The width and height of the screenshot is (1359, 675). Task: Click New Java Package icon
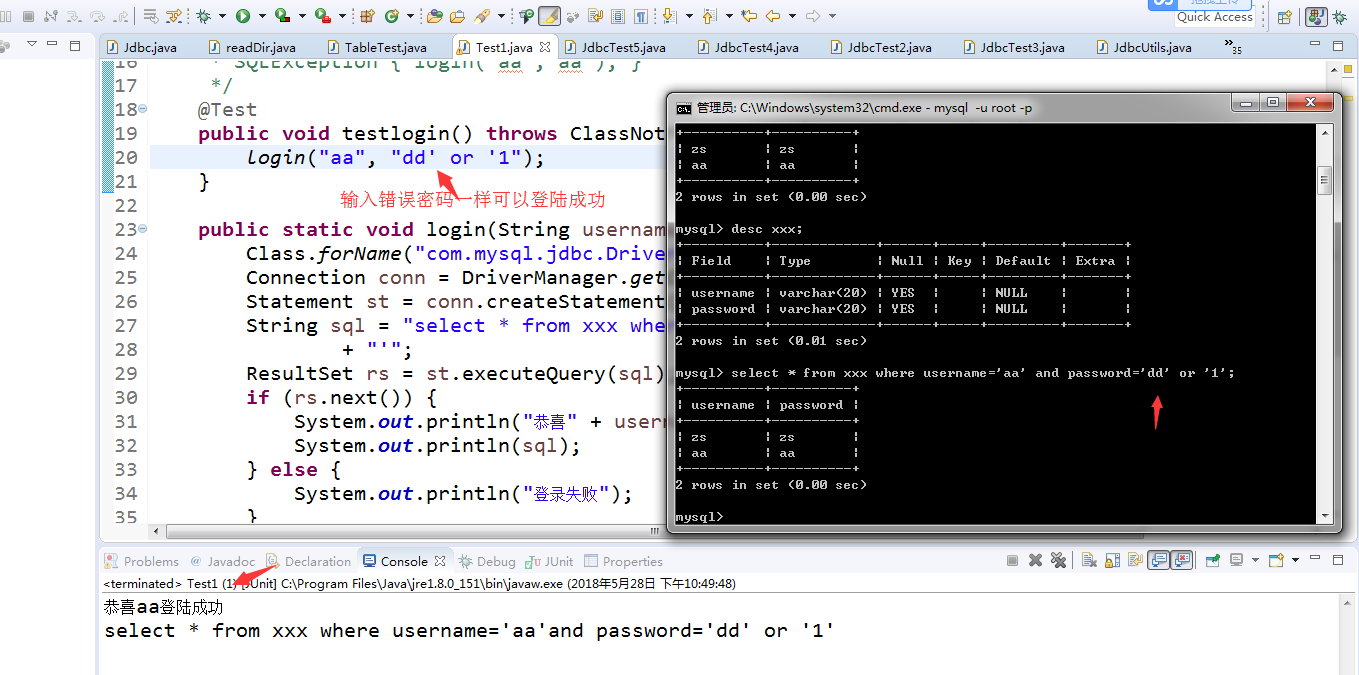(x=367, y=16)
